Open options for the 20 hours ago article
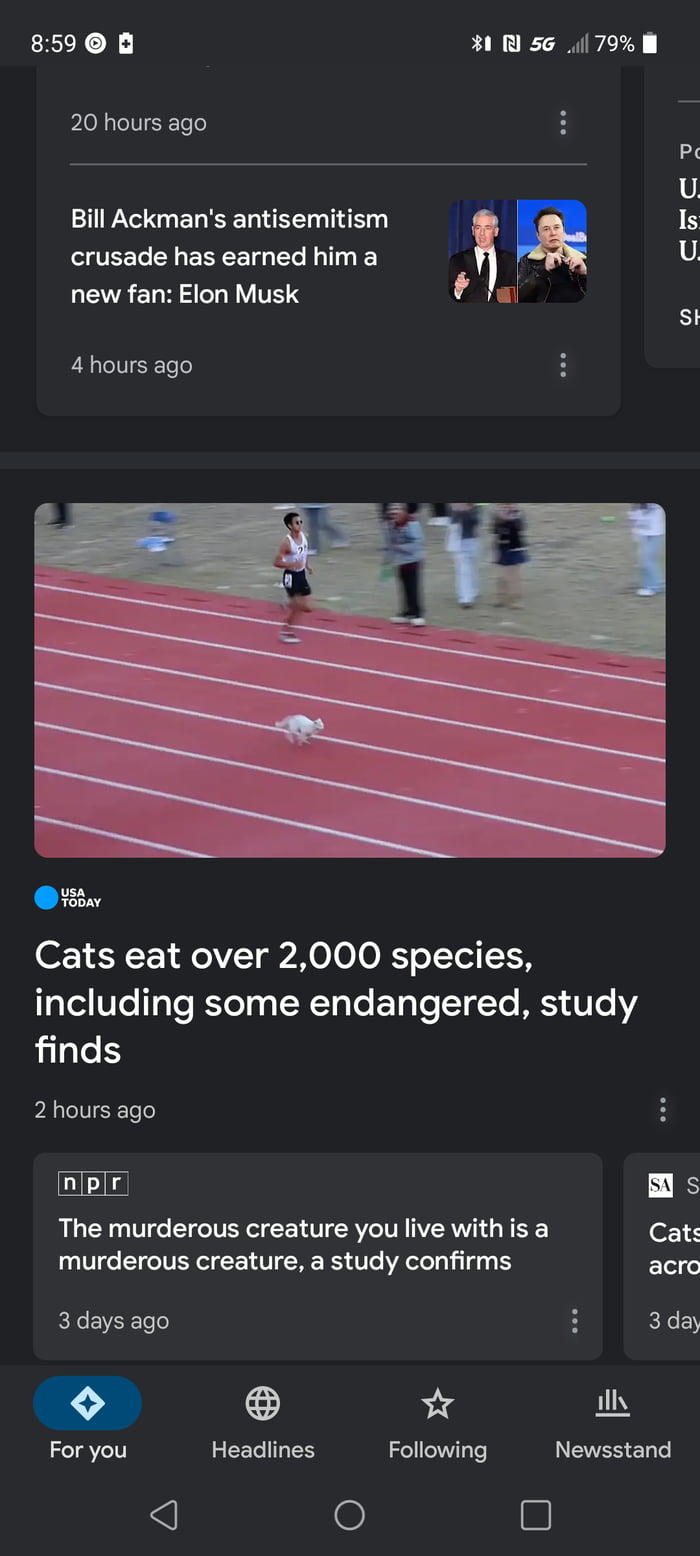 point(563,123)
